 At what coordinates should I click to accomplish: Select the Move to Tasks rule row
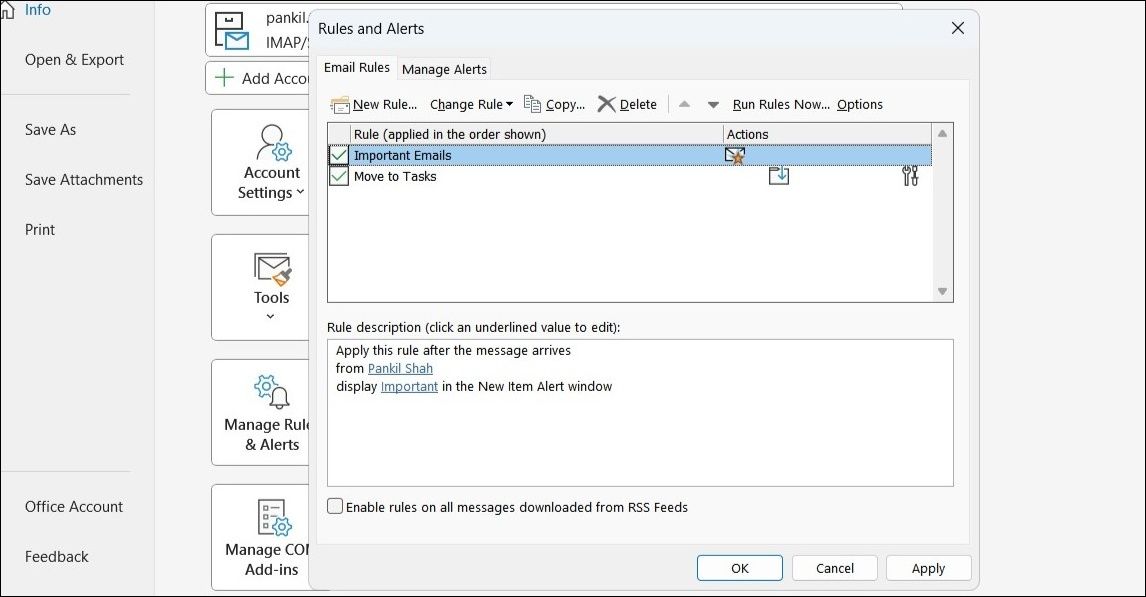(396, 177)
